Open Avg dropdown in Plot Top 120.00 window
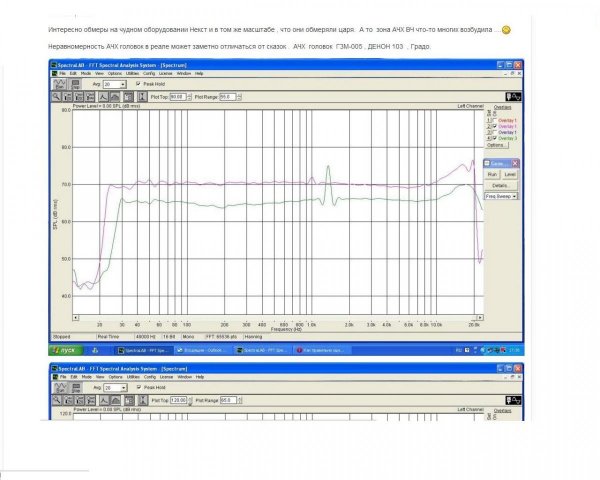The height and width of the screenshot is (480, 600). tap(124, 388)
